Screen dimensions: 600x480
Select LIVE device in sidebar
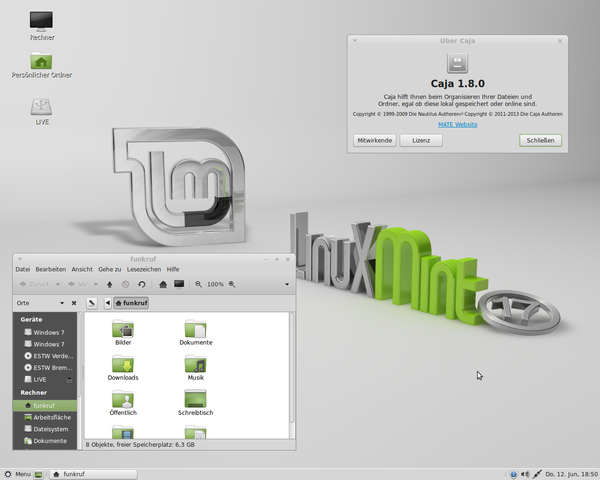(x=40, y=380)
